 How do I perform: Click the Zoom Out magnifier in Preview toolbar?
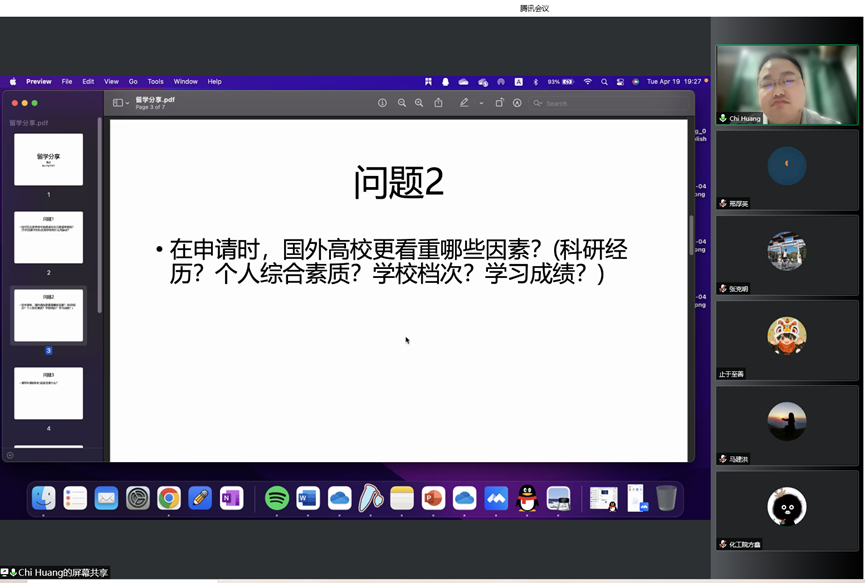(402, 103)
